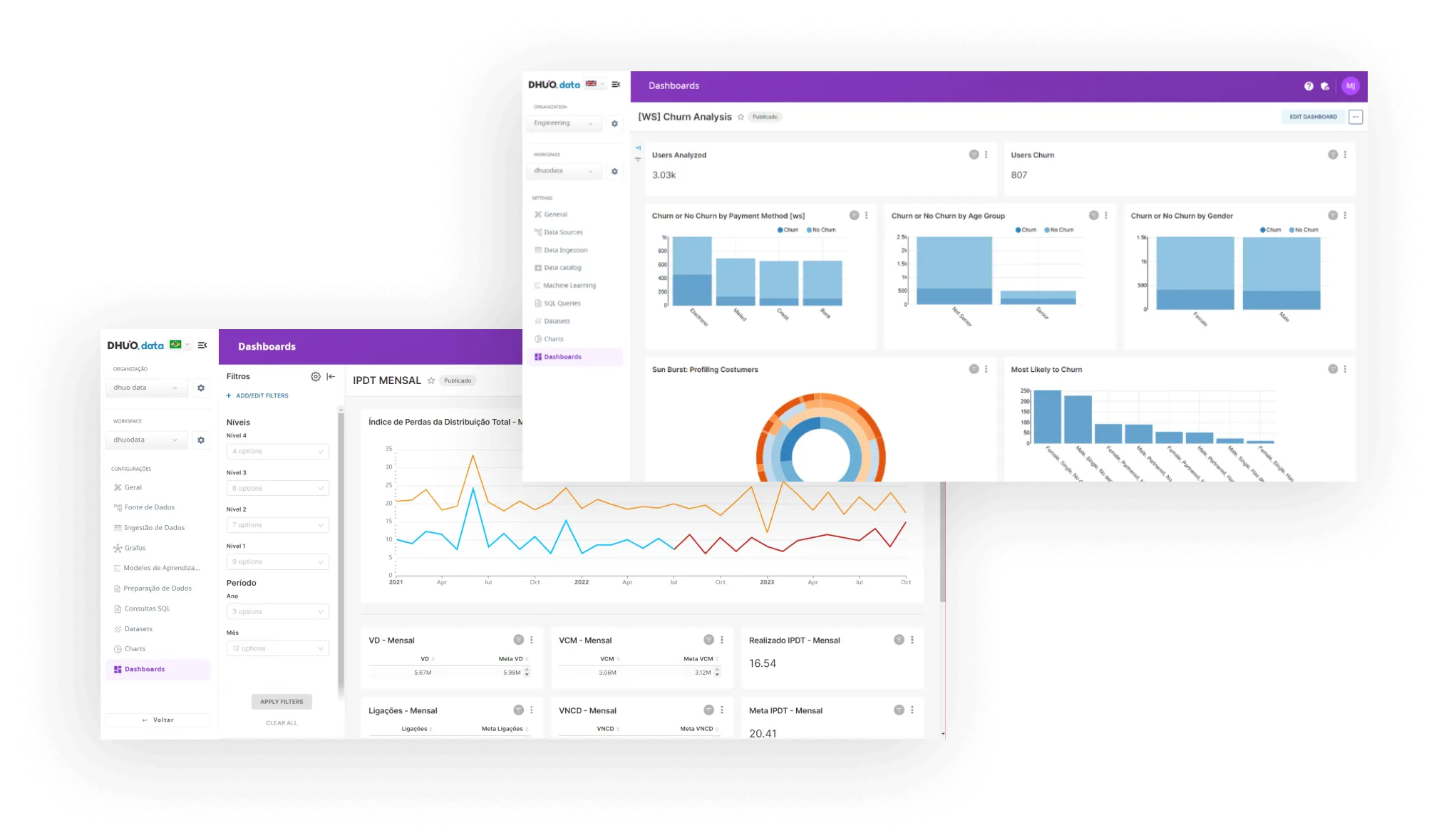Click Meta VD value stepper arrows

[x=527, y=672]
